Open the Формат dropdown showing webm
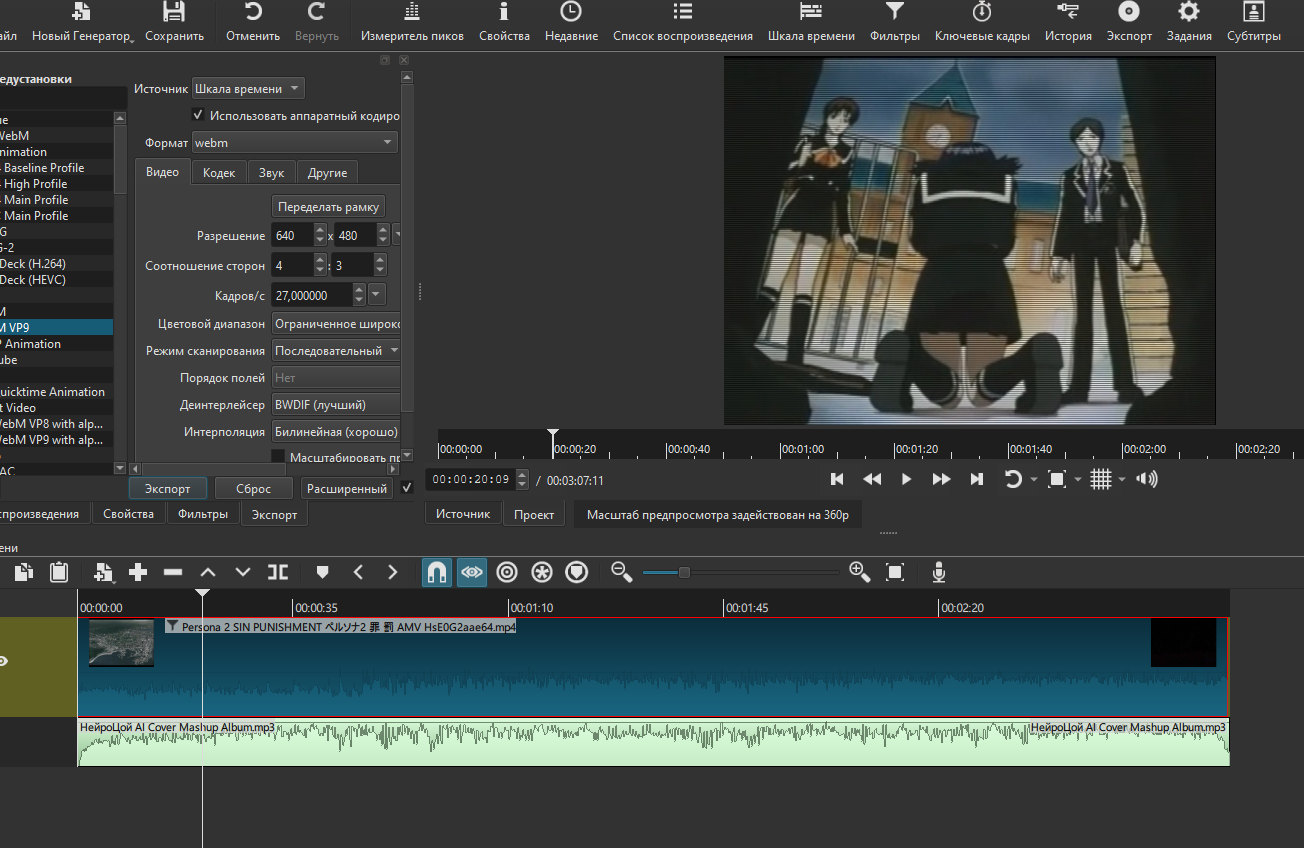 point(294,143)
